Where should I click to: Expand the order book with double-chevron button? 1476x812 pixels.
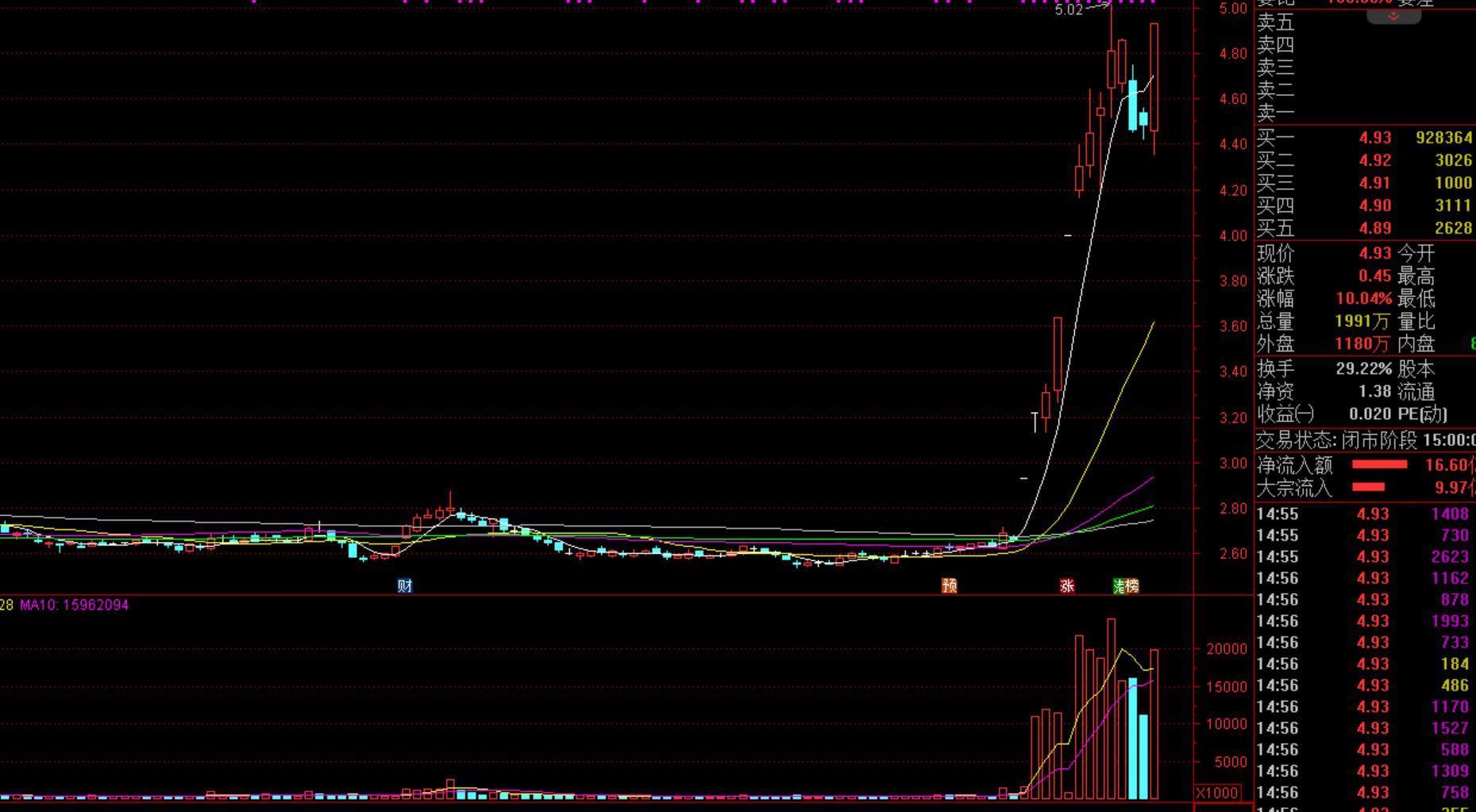tap(1393, 16)
